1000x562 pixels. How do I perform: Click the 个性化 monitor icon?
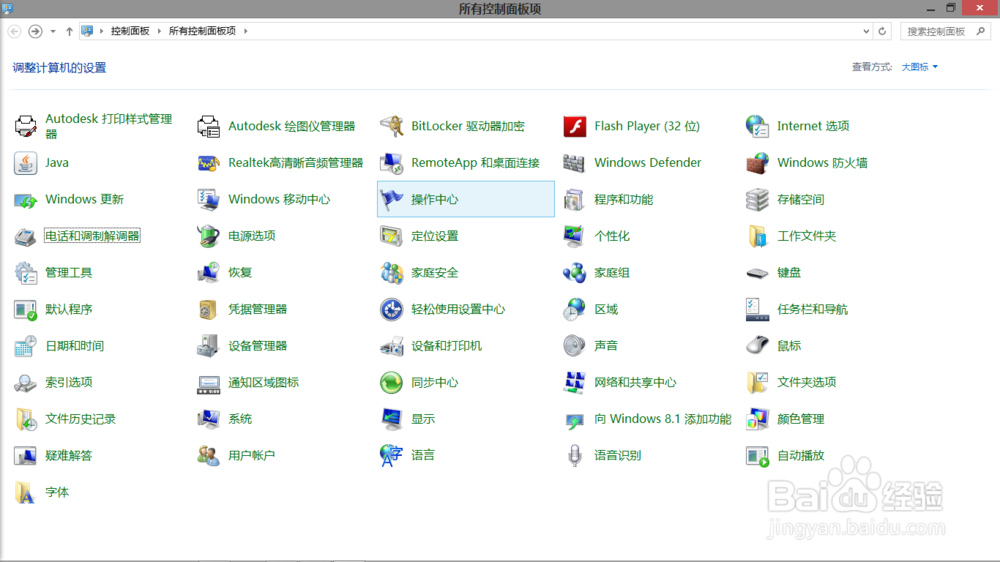point(575,236)
